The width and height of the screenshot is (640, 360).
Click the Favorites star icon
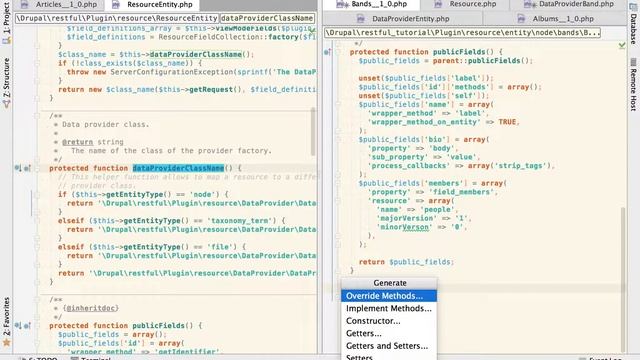(6, 342)
